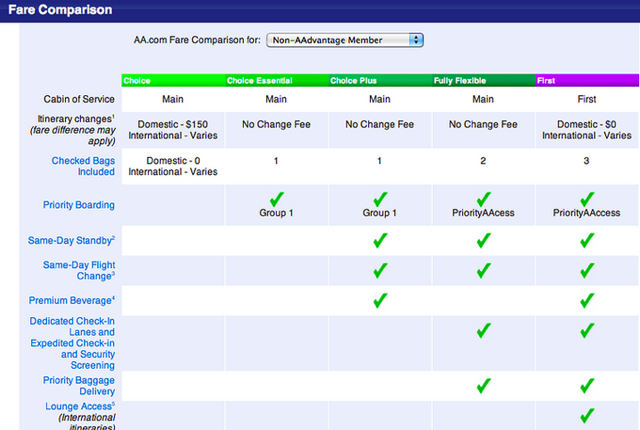Click Domestic - $0 under First
The image size is (640, 430).
587,124
